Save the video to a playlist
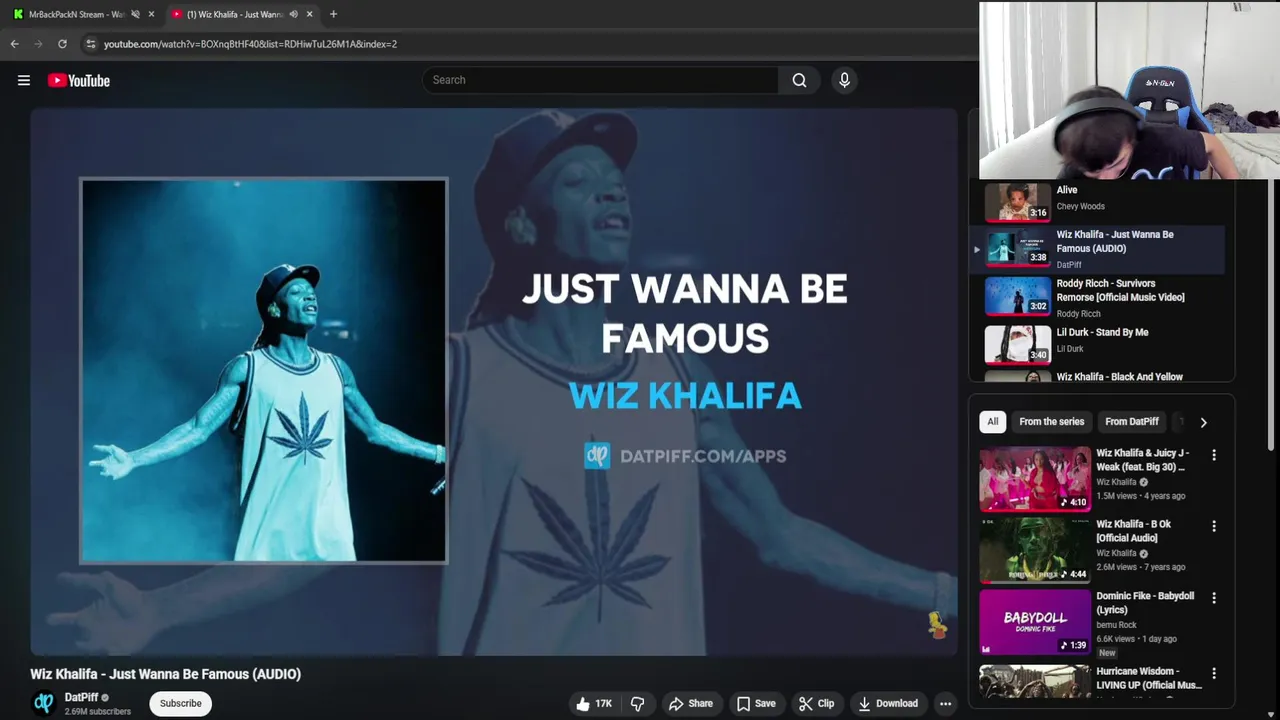The height and width of the screenshot is (720, 1280). pos(756,704)
